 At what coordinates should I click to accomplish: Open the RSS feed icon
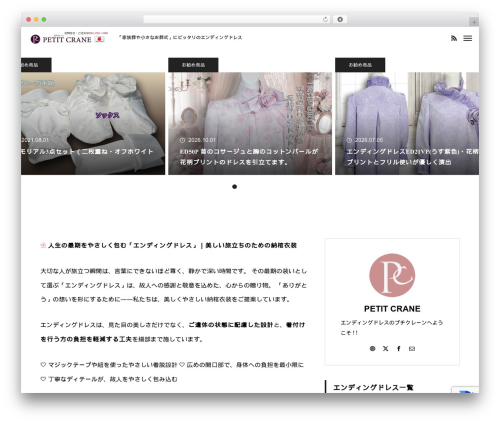click(454, 38)
